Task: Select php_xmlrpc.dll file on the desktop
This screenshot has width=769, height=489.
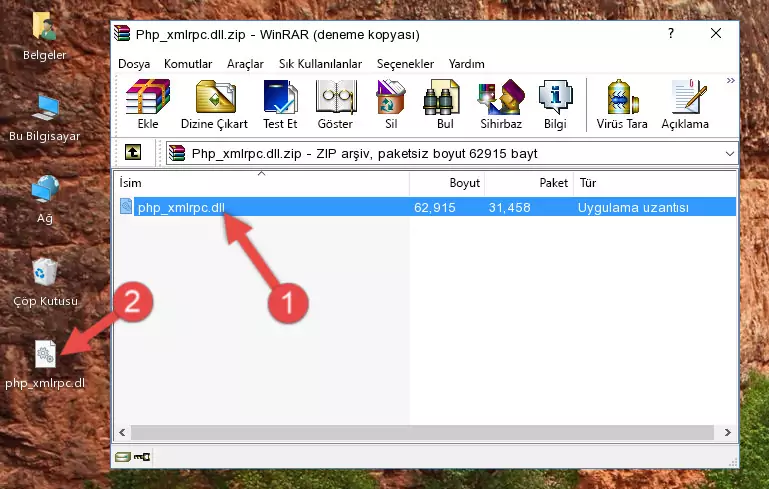Action: (x=45, y=364)
